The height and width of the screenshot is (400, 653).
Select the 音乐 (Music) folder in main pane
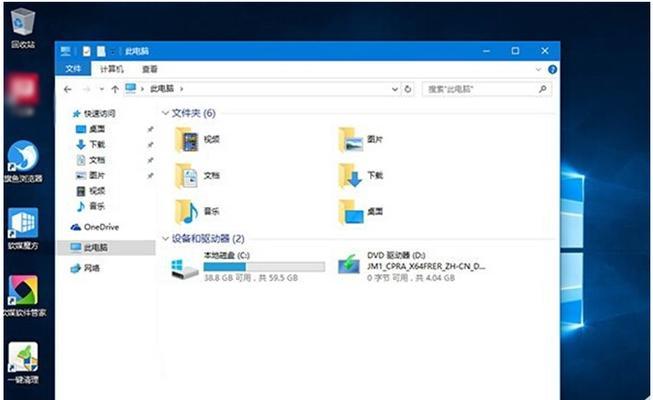click(197, 211)
